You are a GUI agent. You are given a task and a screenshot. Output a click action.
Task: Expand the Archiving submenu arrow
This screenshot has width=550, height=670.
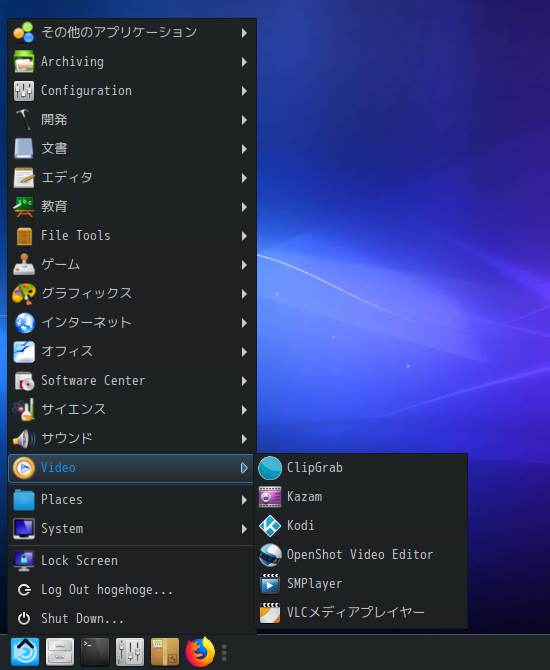(244, 62)
